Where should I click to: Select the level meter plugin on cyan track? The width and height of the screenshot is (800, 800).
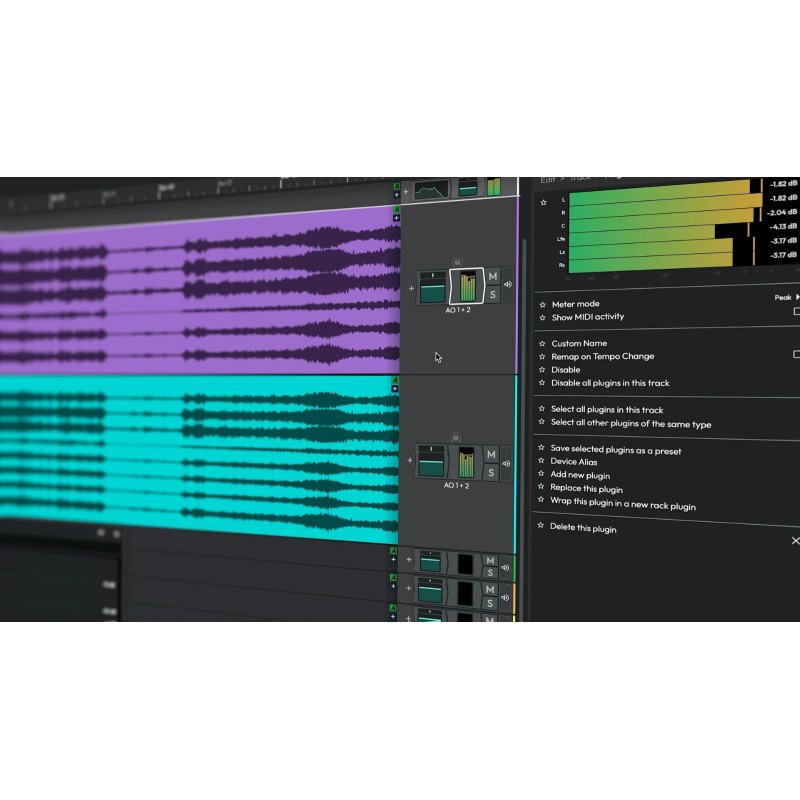click(x=466, y=462)
